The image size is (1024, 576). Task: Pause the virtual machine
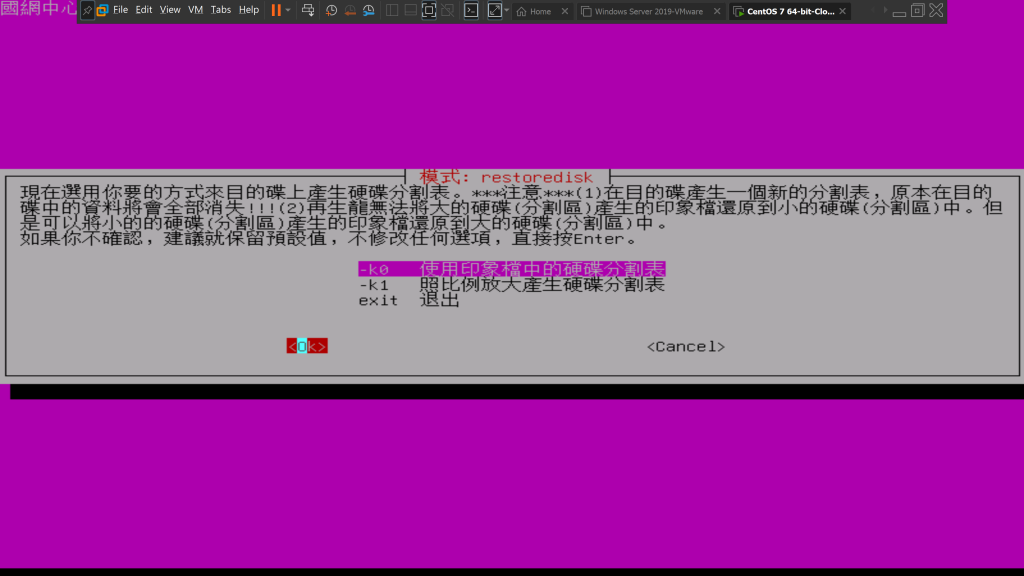275,10
